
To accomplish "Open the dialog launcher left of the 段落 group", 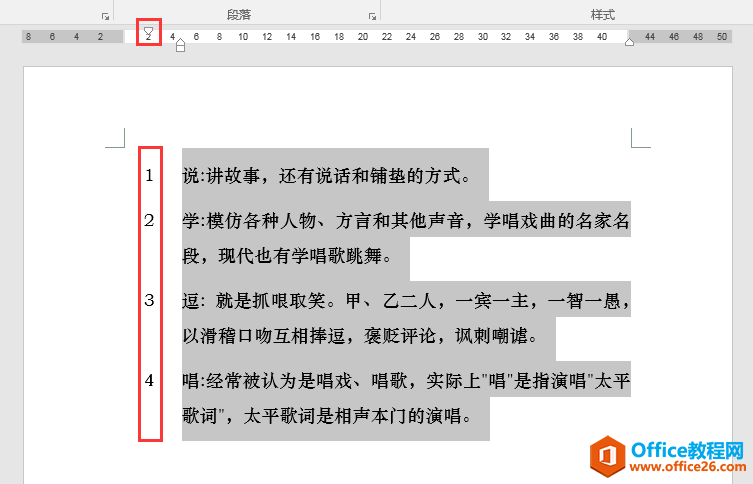I will (x=106, y=16).
